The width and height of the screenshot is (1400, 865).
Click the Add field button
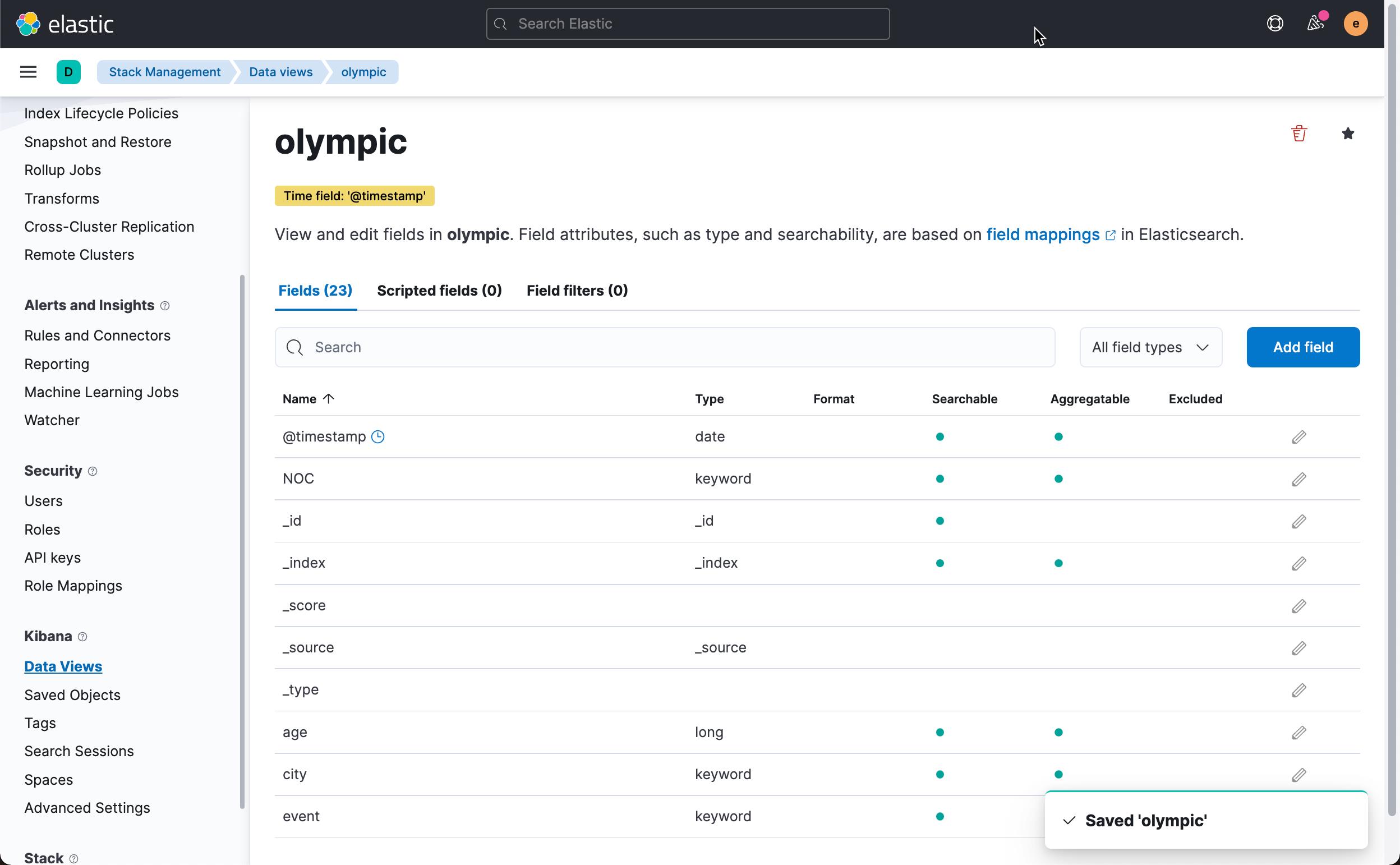click(1303, 347)
